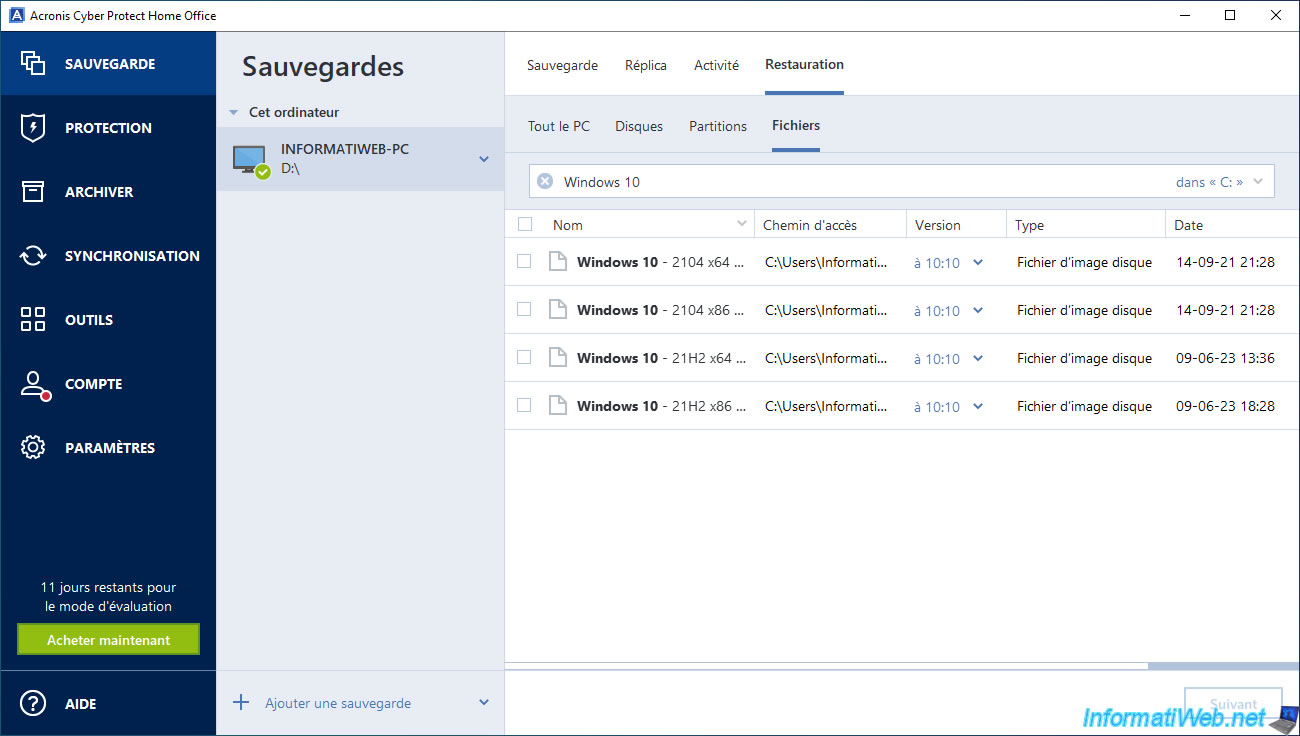Sort by the Type column header
The height and width of the screenshot is (736, 1300).
click(1086, 225)
